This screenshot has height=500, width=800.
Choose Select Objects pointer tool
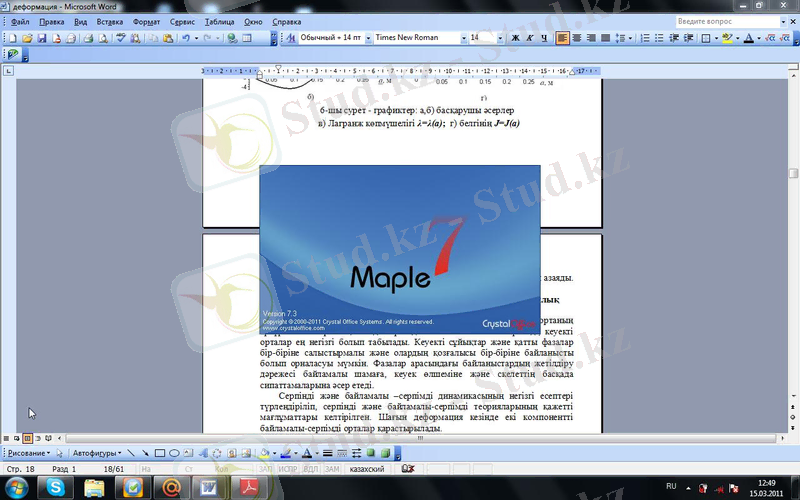pyautogui.click(x=60, y=453)
